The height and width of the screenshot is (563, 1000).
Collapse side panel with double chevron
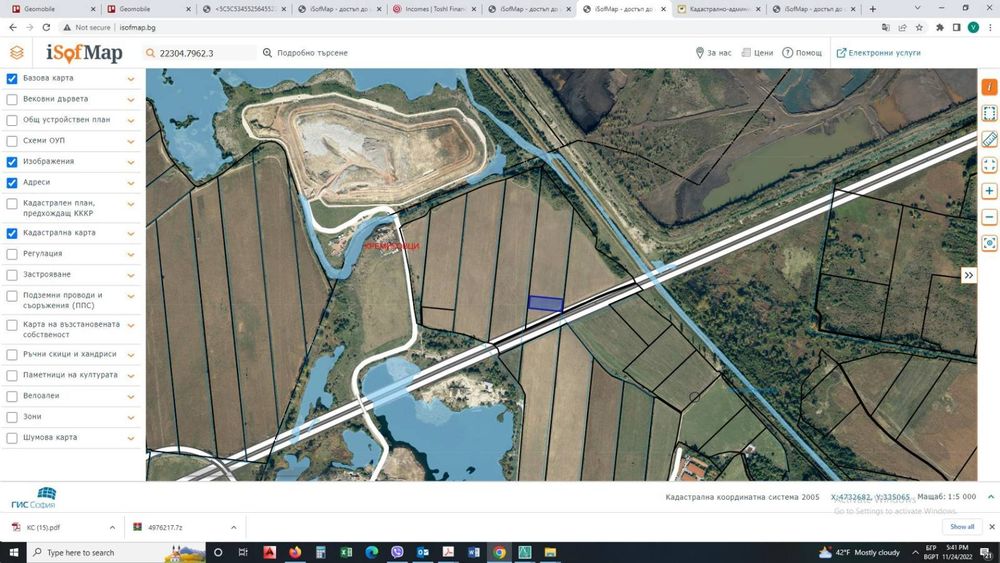969,275
